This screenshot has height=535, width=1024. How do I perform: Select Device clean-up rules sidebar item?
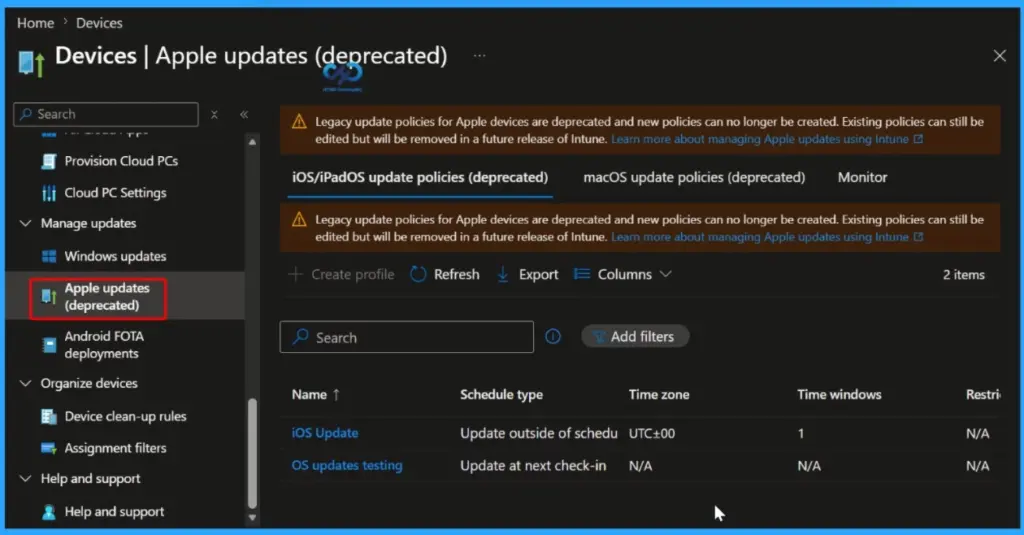pos(125,417)
